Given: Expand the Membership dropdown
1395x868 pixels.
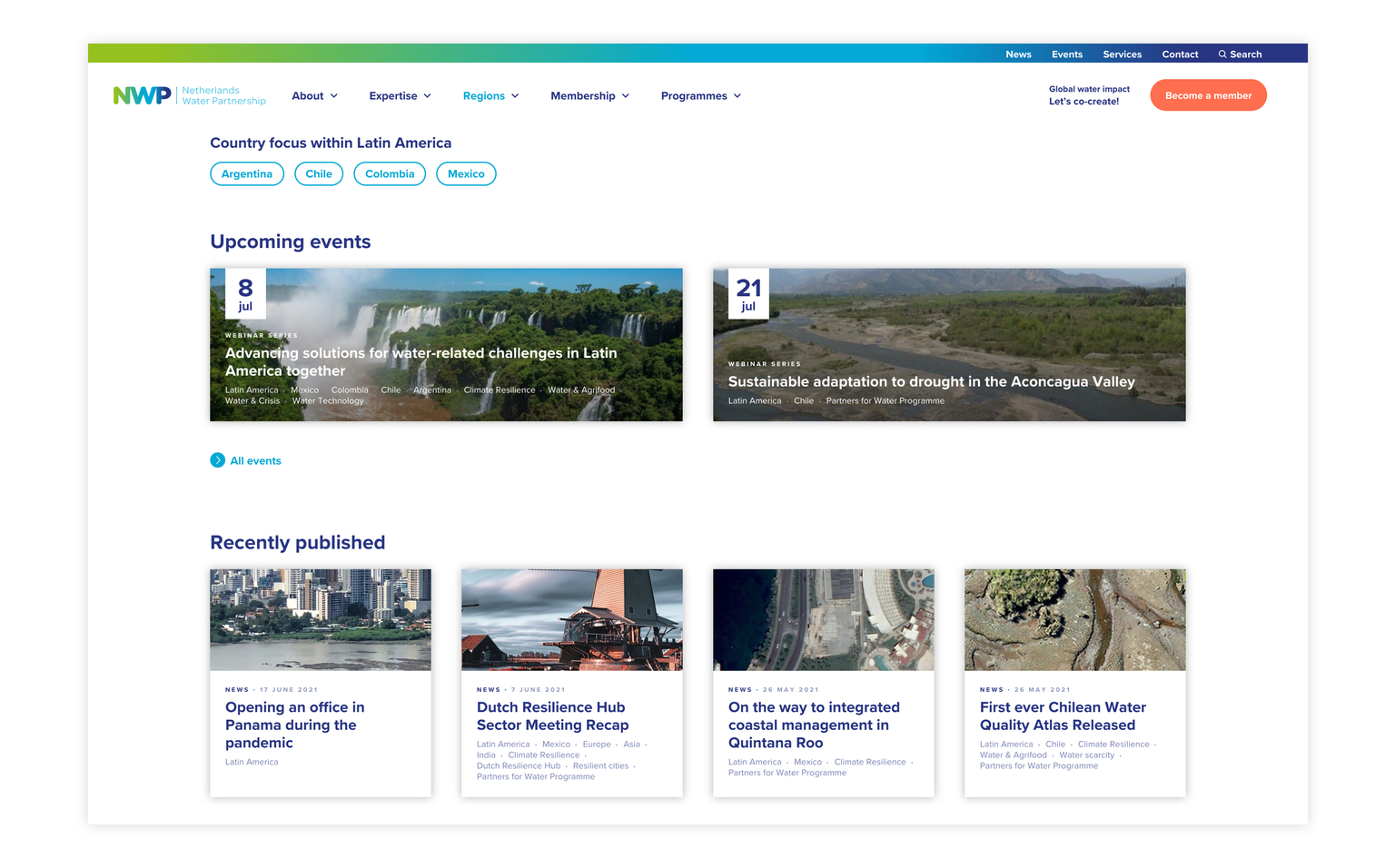Looking at the screenshot, I should 589,95.
